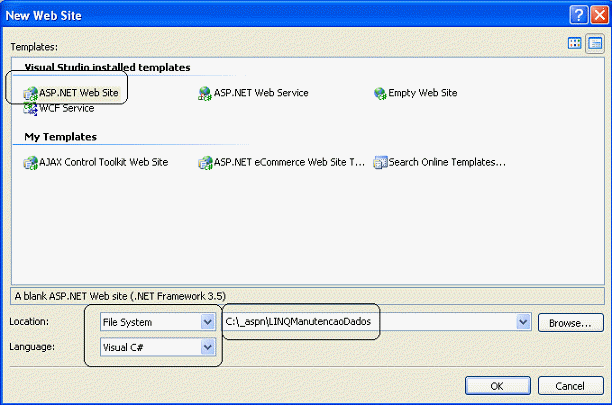Open the File System location type dropdown
This screenshot has height=405, width=612.
[207, 322]
